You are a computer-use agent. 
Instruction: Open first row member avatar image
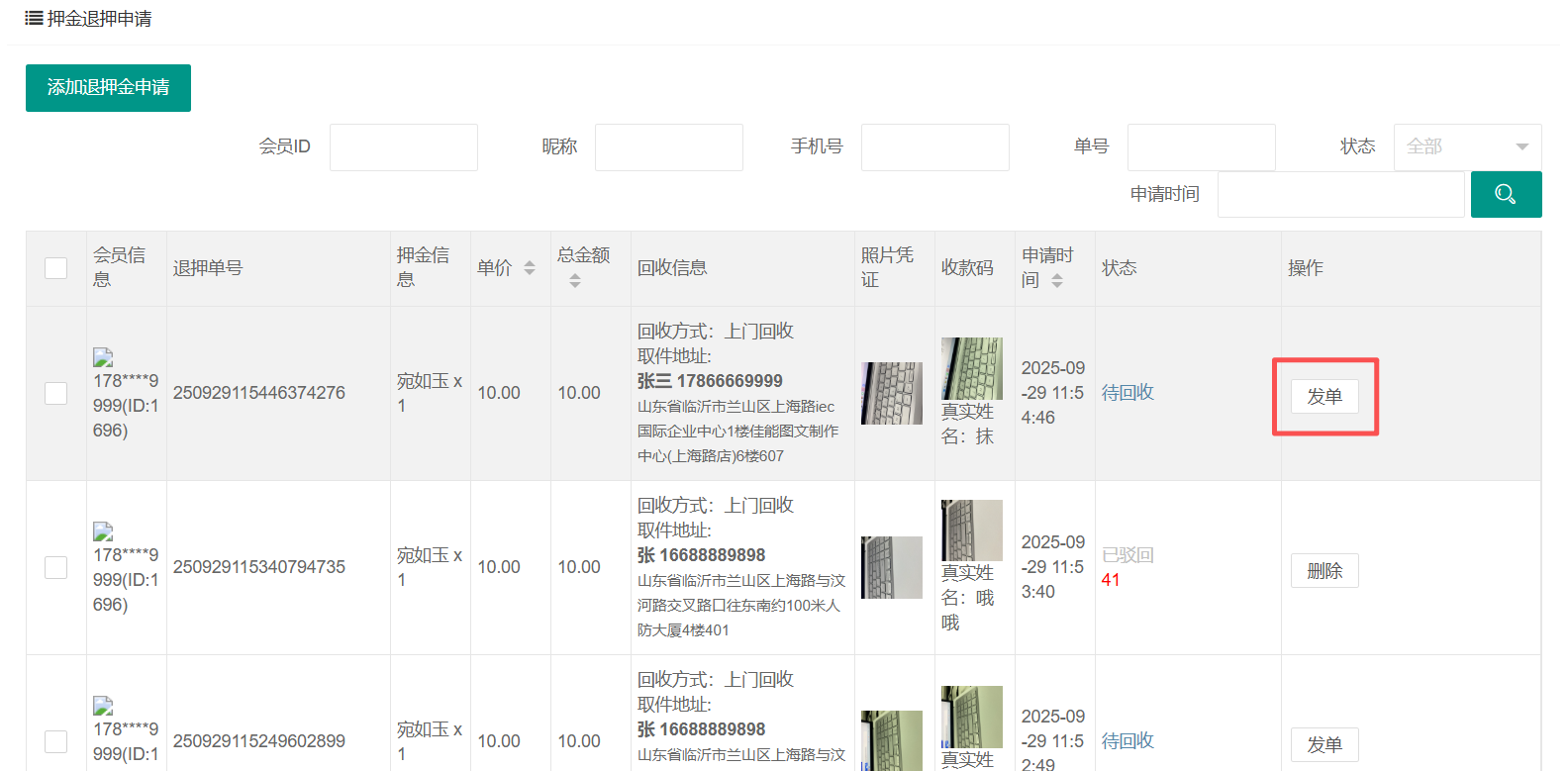(103, 357)
